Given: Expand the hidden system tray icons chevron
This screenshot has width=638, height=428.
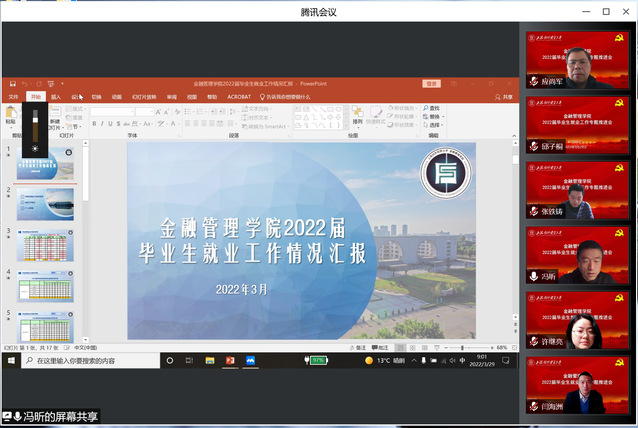Looking at the screenshot, I should [412, 360].
